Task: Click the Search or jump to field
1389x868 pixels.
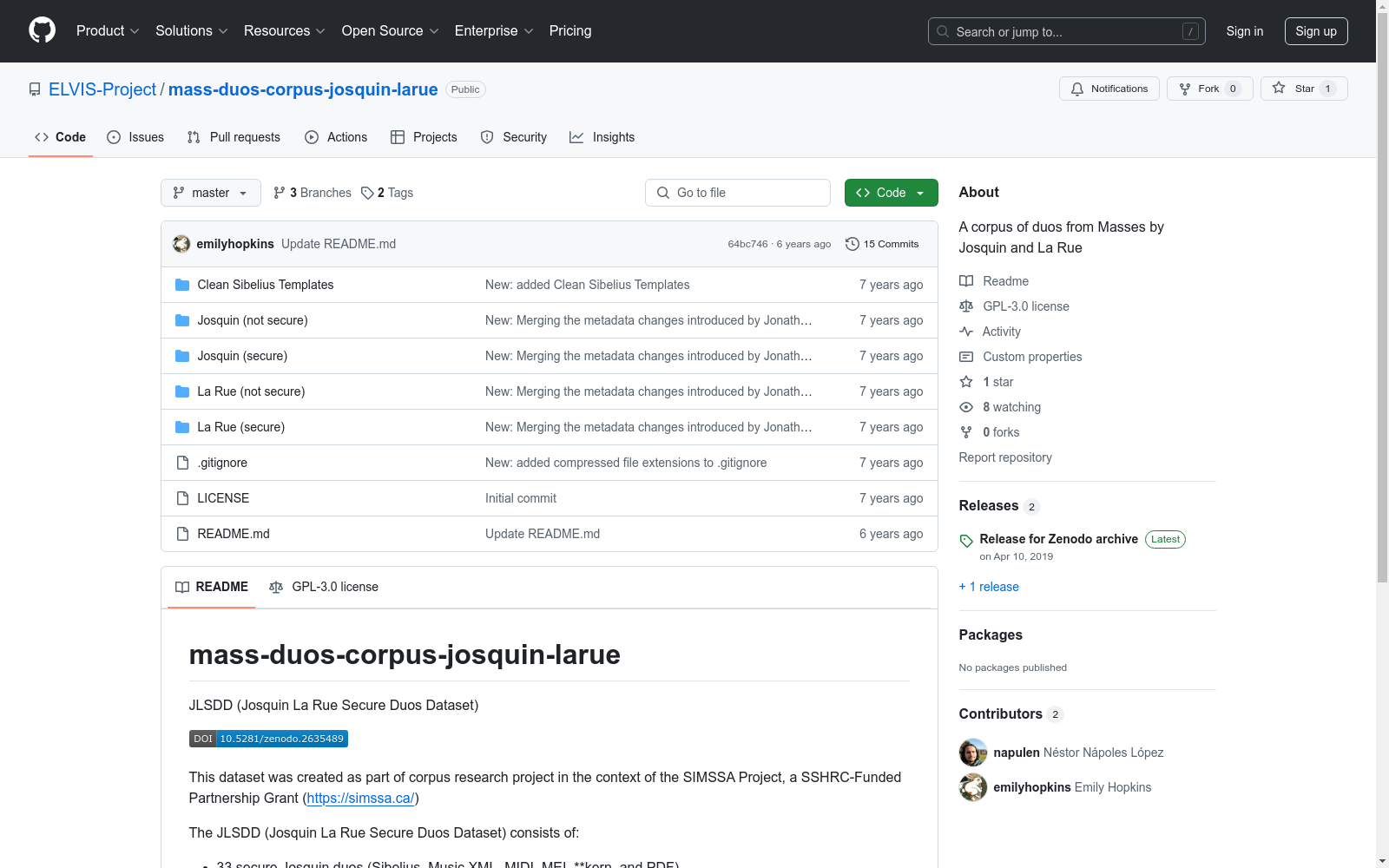Action: 1067,31
